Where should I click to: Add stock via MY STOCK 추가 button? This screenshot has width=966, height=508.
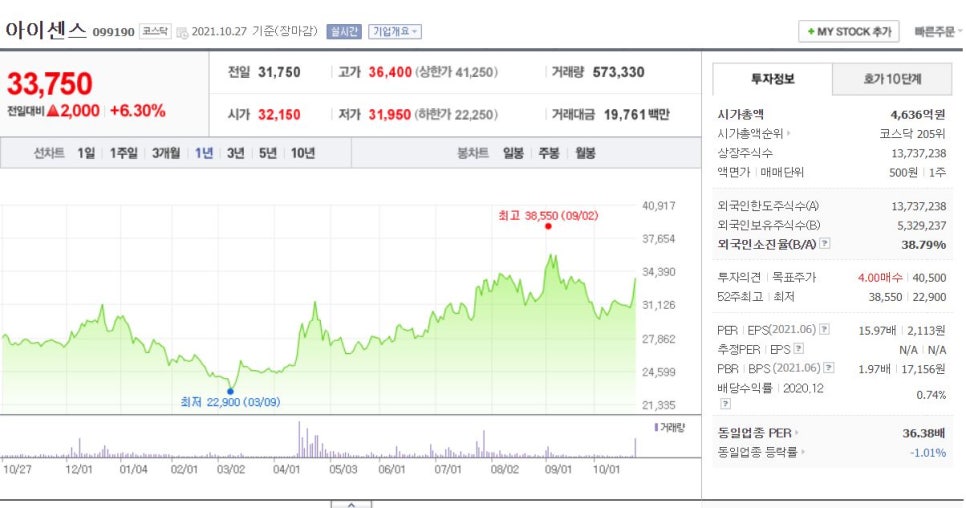(x=848, y=31)
